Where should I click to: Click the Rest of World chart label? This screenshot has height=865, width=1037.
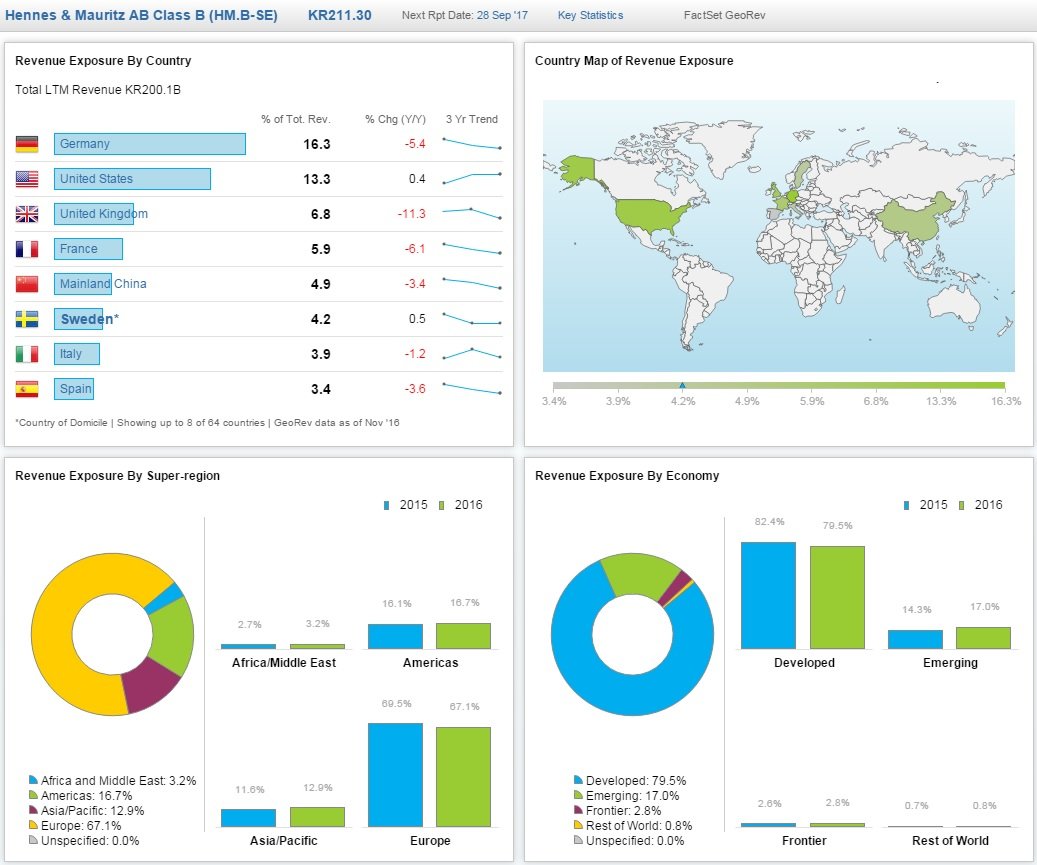click(950, 841)
